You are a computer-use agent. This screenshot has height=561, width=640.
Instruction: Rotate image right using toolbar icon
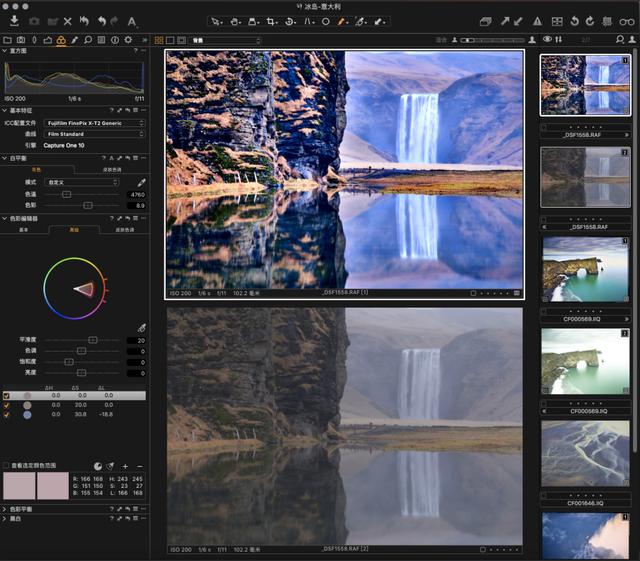click(590, 20)
